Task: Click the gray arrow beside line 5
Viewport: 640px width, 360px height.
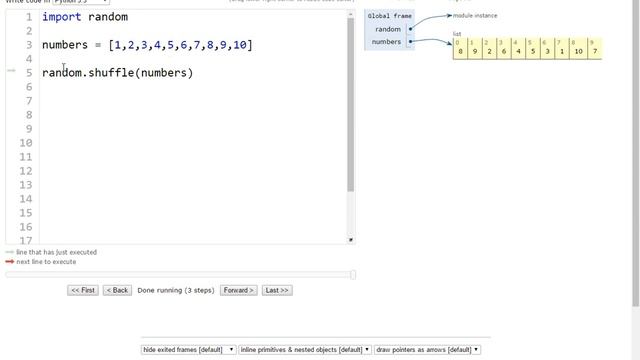Action: tap(11, 71)
